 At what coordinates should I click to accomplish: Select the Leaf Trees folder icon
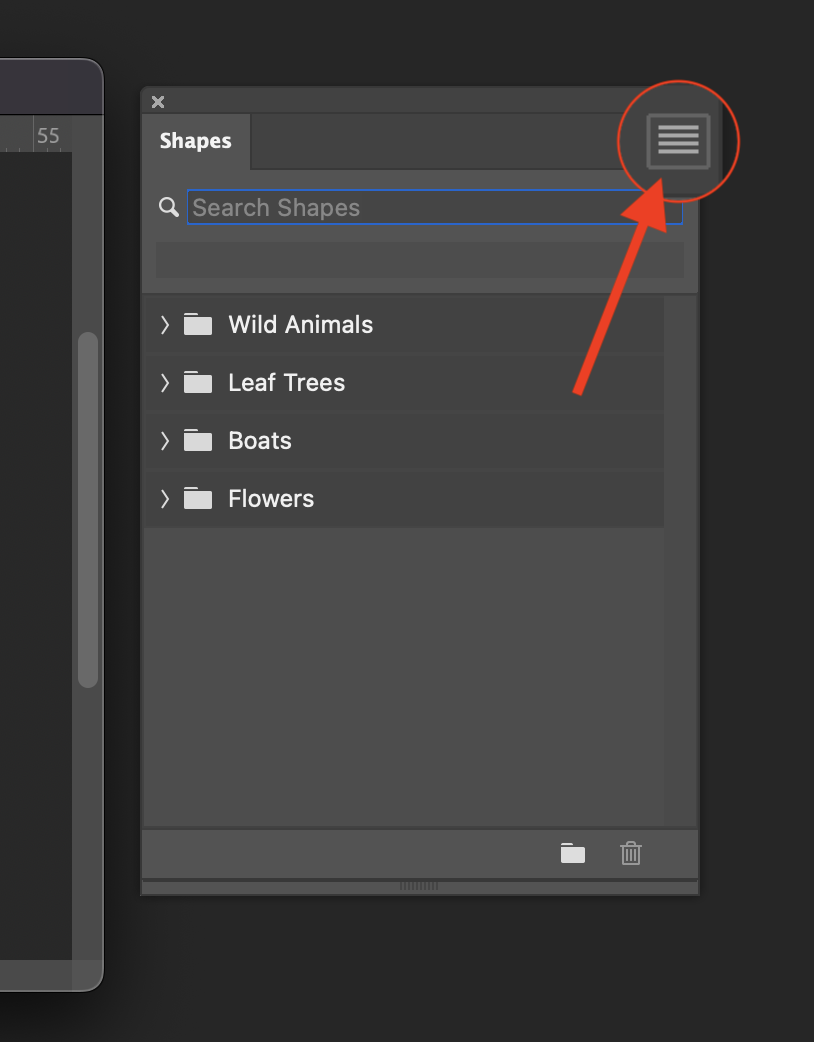coord(198,382)
